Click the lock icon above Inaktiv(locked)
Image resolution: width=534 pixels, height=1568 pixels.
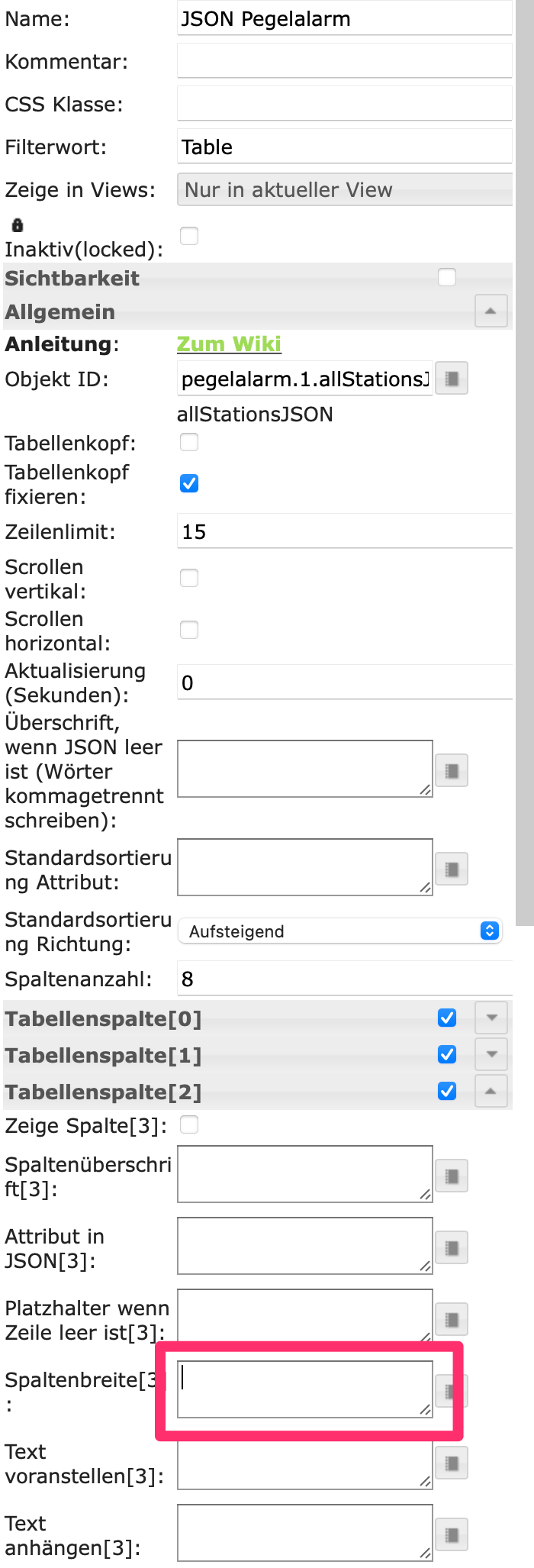tap(17, 224)
